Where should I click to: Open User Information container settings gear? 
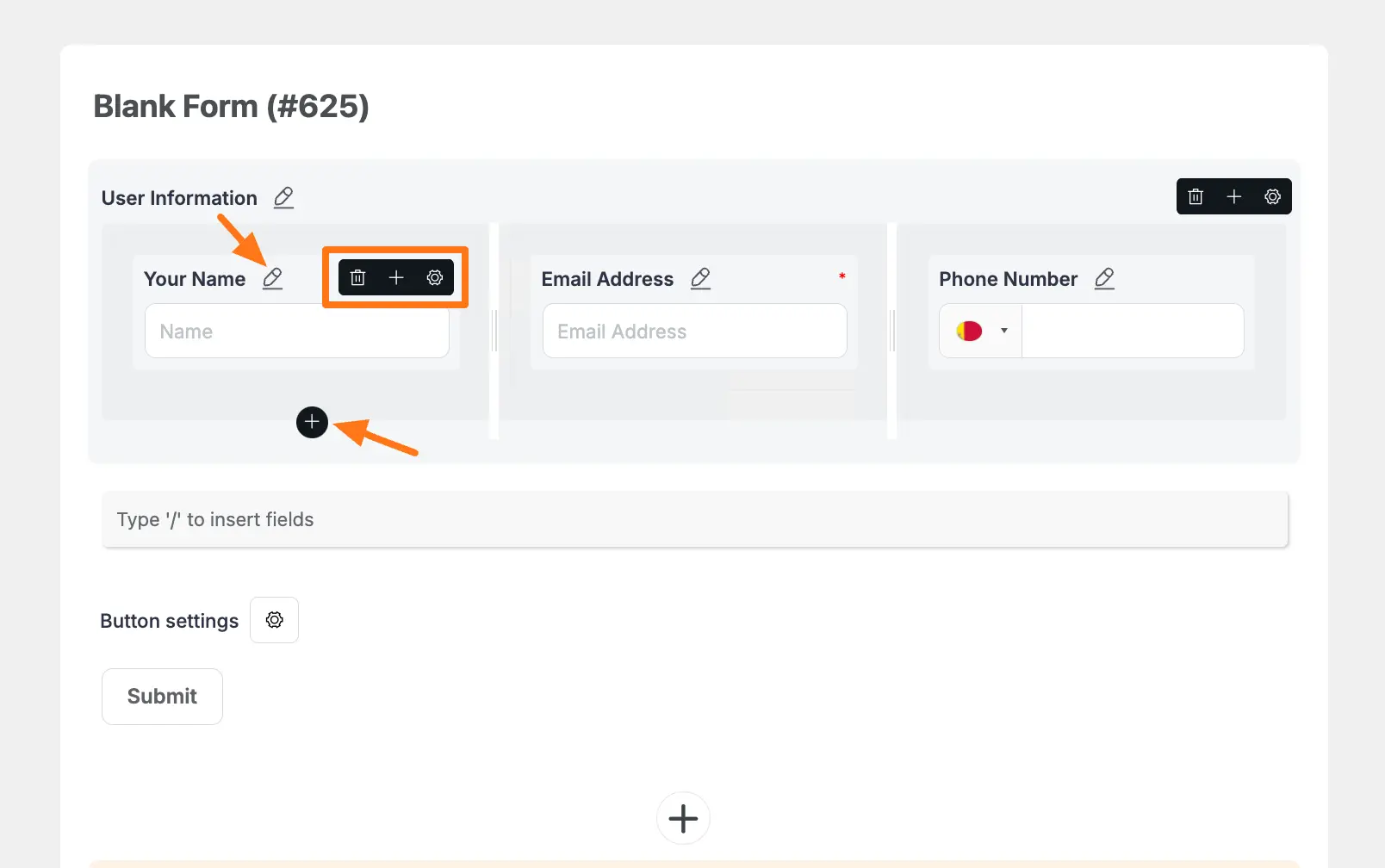(1272, 197)
